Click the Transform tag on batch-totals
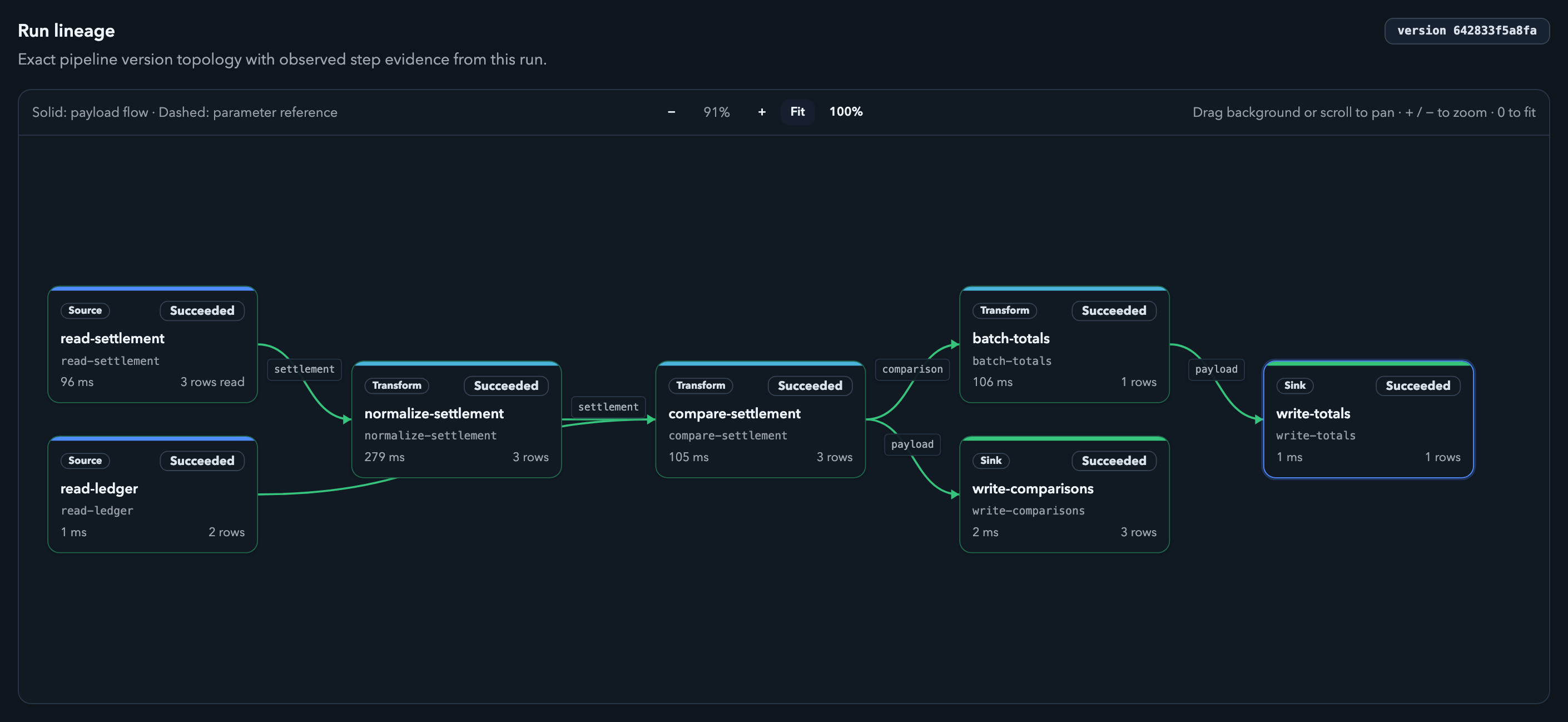 [x=1004, y=310]
